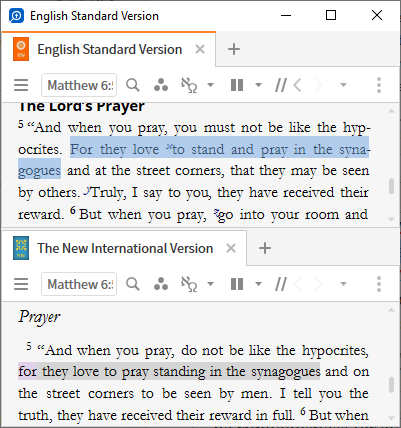Toggle ESV multiple resources columns icon
Screen dimensions: 401x428
click(x=237, y=85)
